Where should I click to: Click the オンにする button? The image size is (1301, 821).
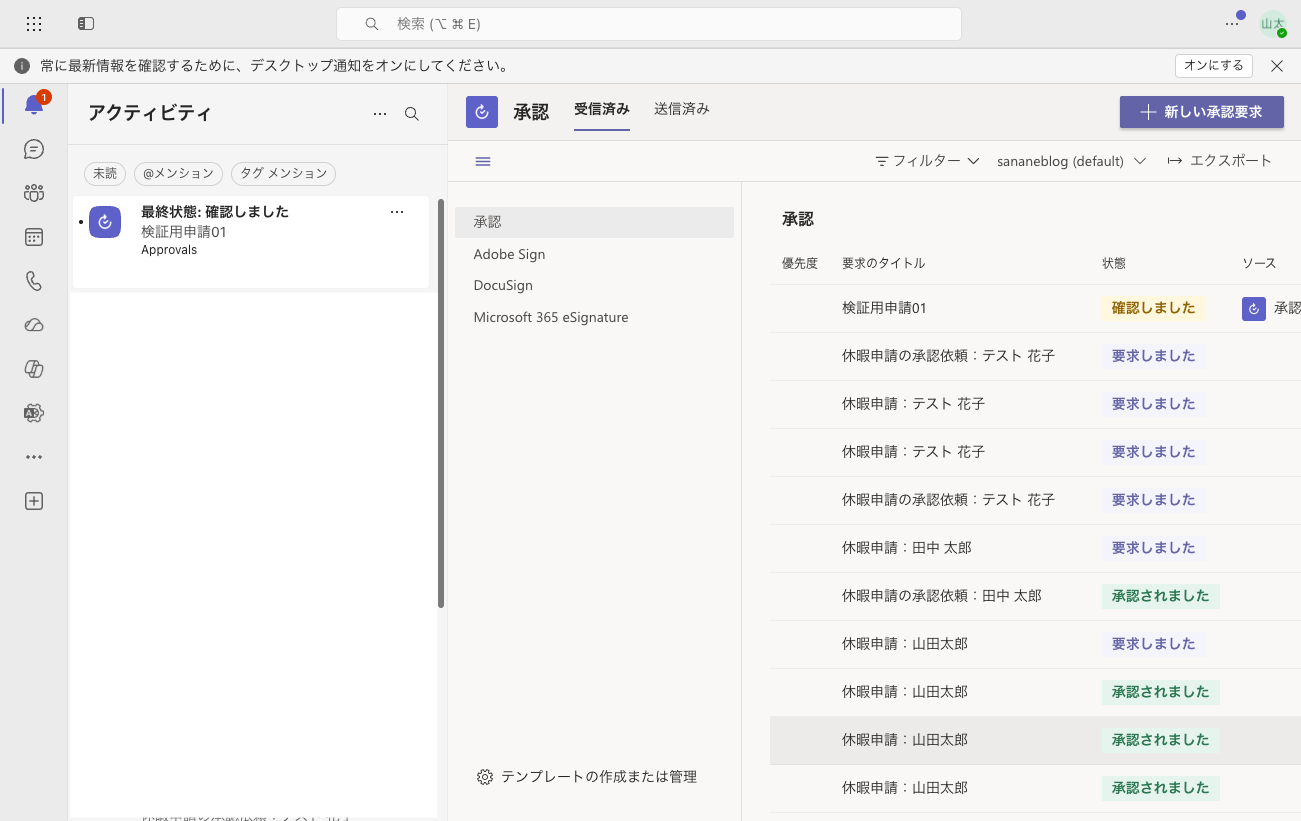[x=1214, y=66]
